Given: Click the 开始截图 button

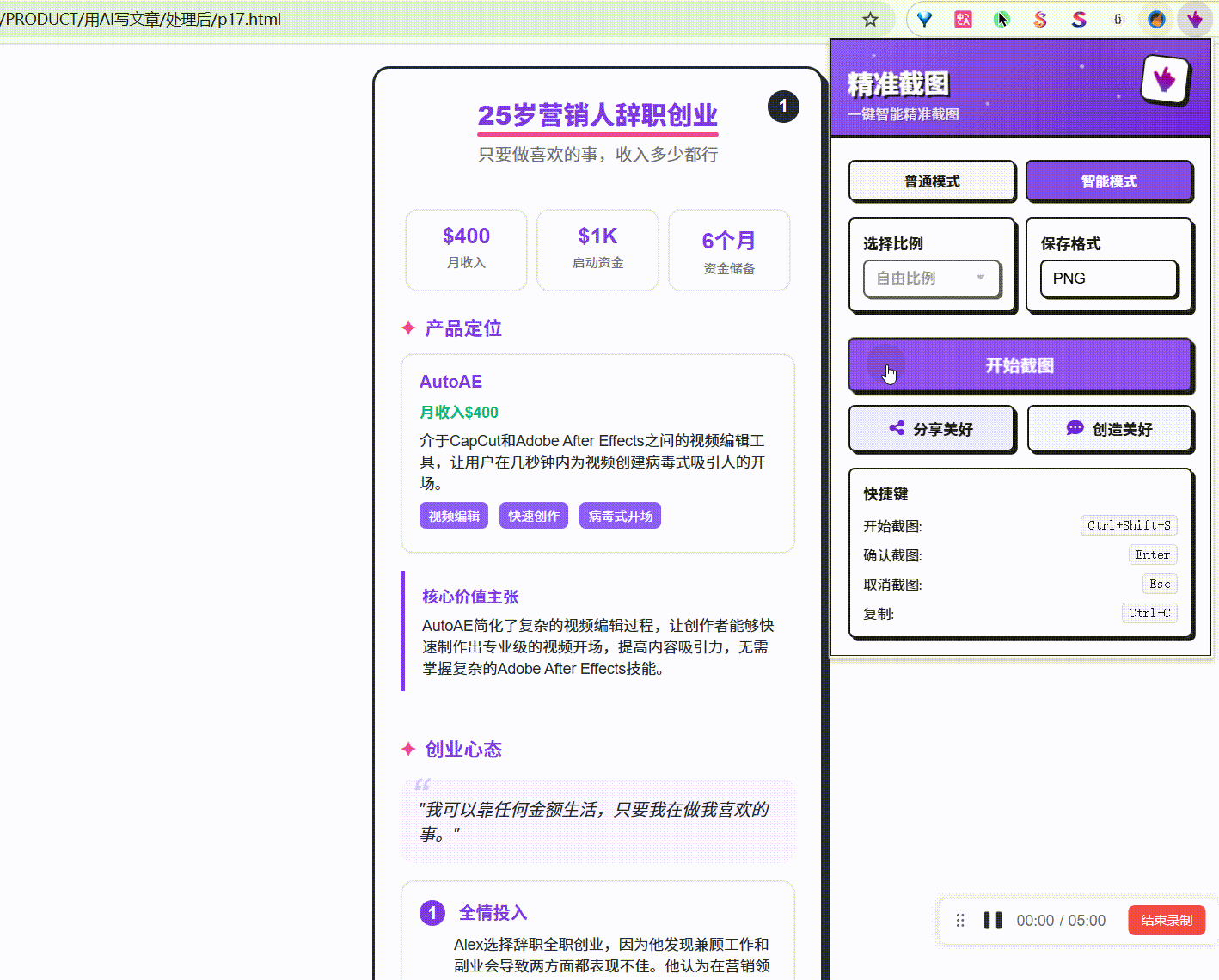Looking at the screenshot, I should tap(1020, 365).
